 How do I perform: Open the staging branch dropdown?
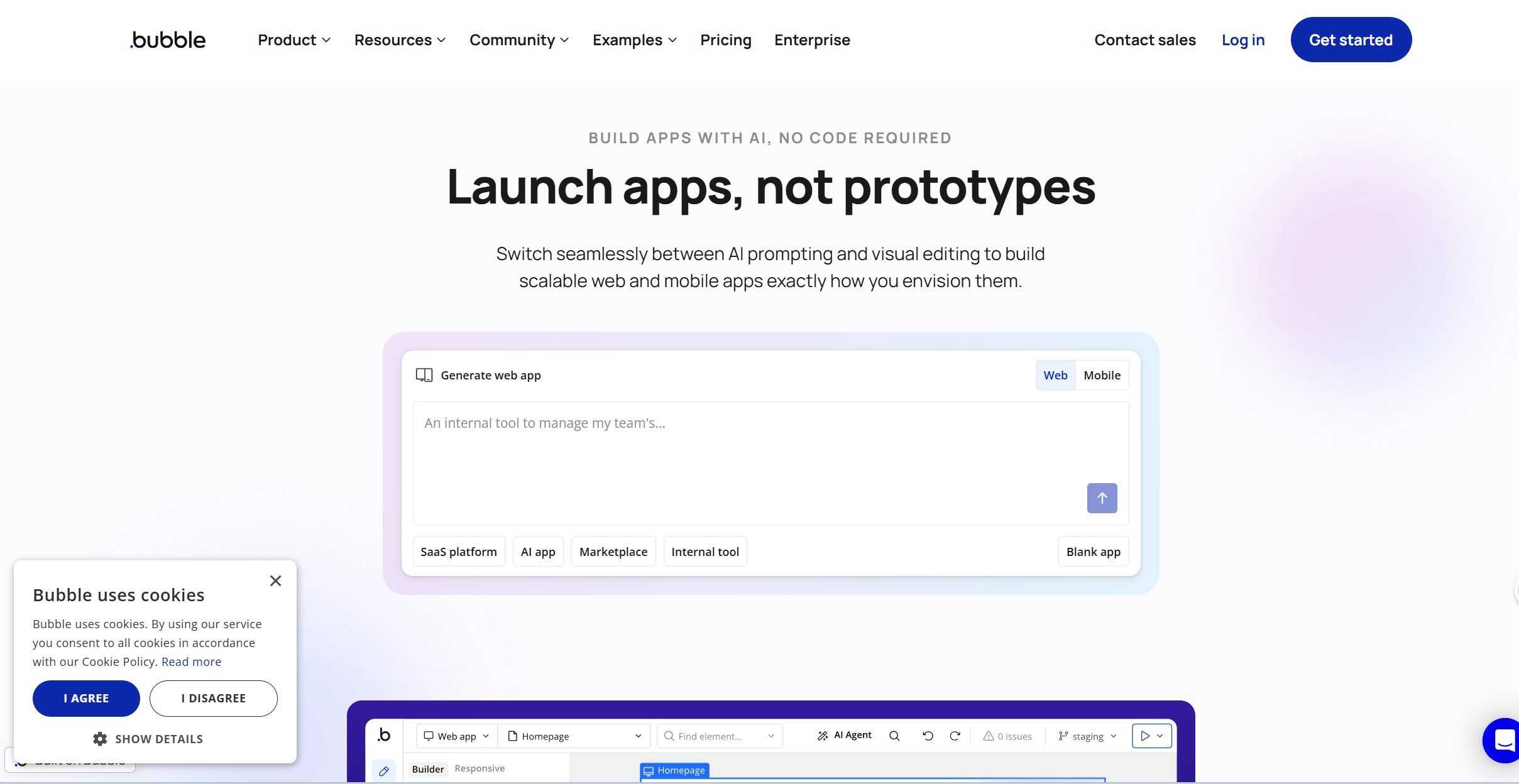(1088, 736)
